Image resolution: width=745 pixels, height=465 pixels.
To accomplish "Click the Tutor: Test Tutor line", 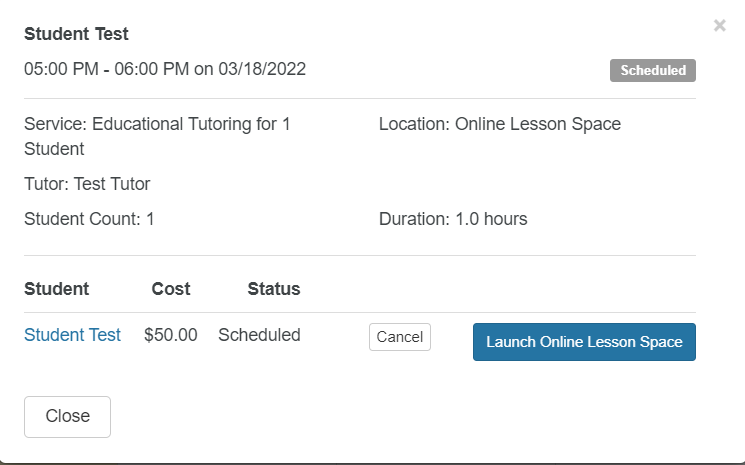I will tap(87, 184).
